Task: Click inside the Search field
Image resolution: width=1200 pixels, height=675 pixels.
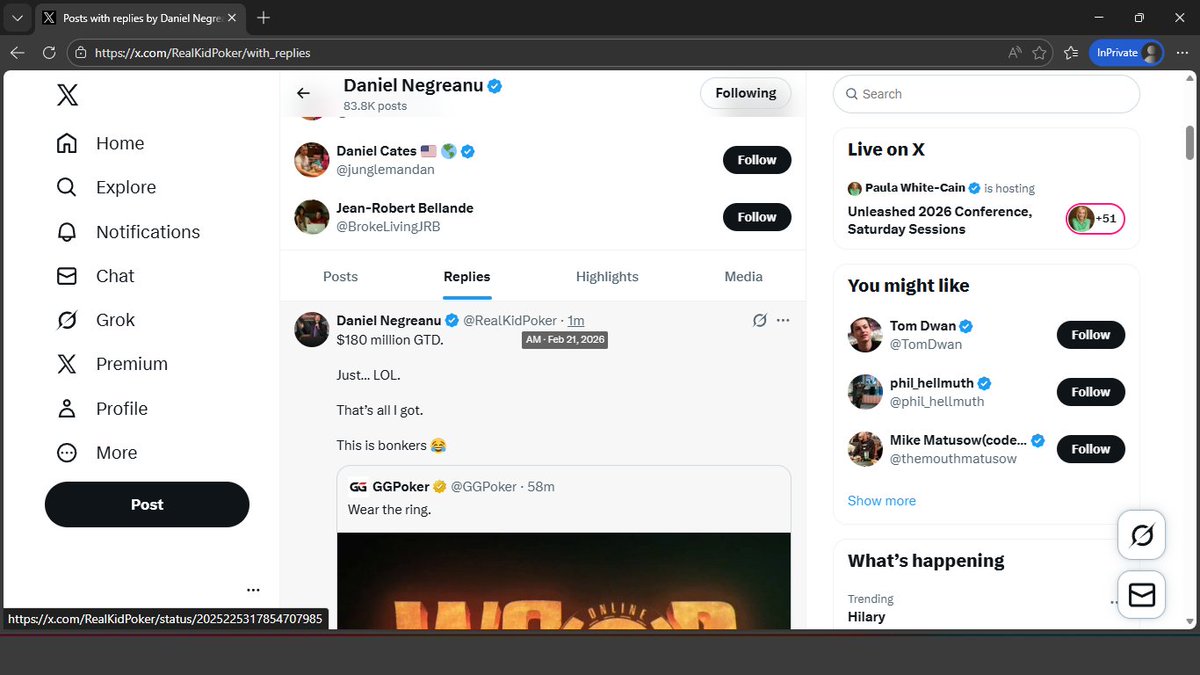Action: (x=986, y=94)
